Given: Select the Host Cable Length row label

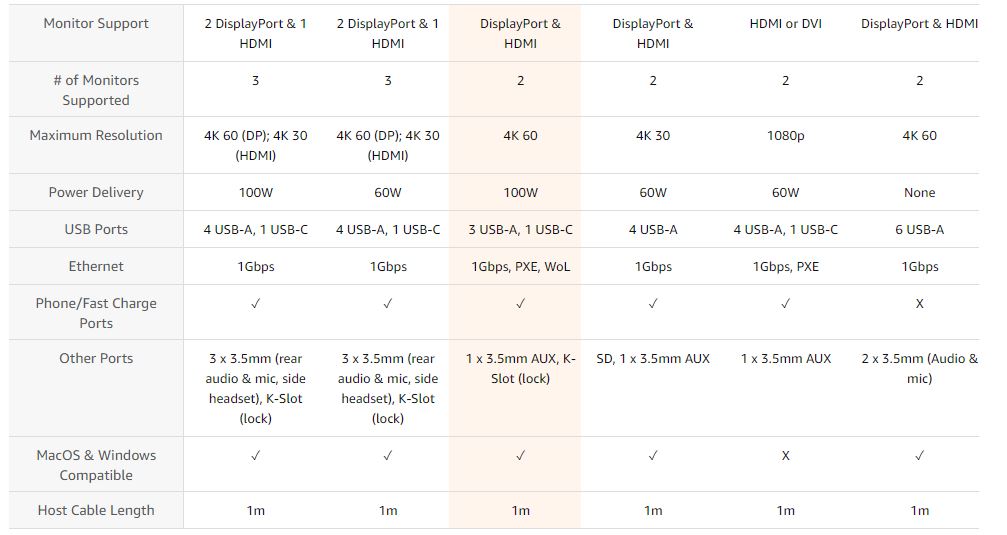Looking at the screenshot, I should [96, 510].
